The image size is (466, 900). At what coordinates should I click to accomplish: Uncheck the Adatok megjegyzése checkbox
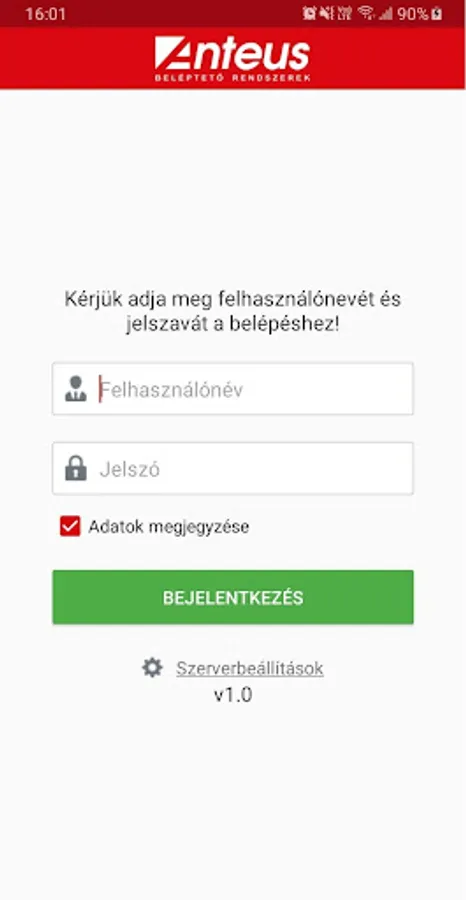(70, 526)
